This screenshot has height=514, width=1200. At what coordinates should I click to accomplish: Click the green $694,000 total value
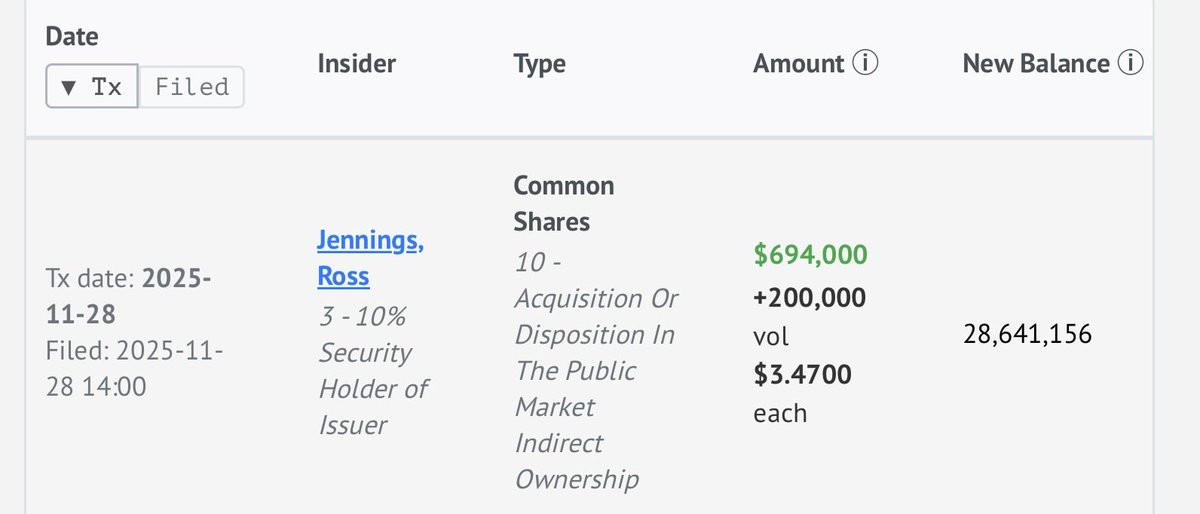click(x=810, y=255)
